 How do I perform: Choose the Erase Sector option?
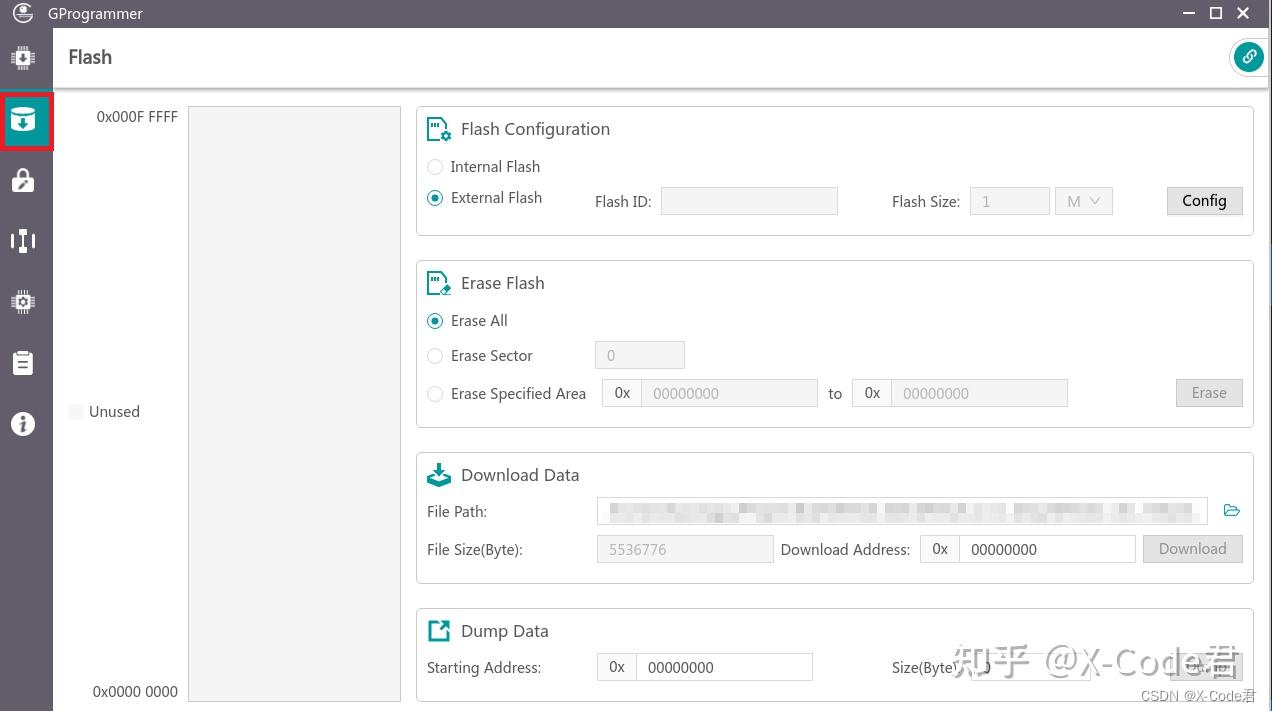tap(435, 356)
